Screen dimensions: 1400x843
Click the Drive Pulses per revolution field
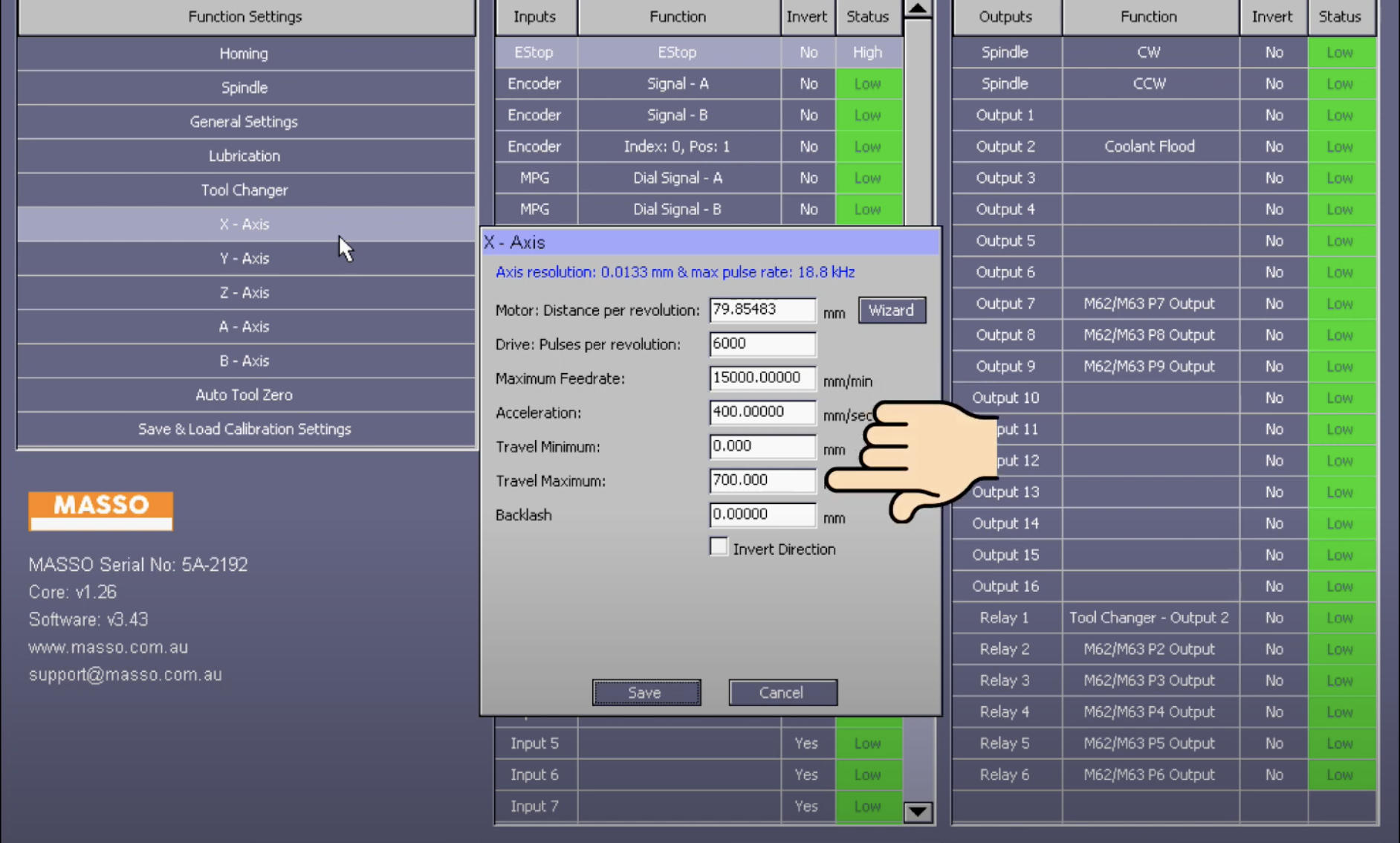click(x=762, y=344)
